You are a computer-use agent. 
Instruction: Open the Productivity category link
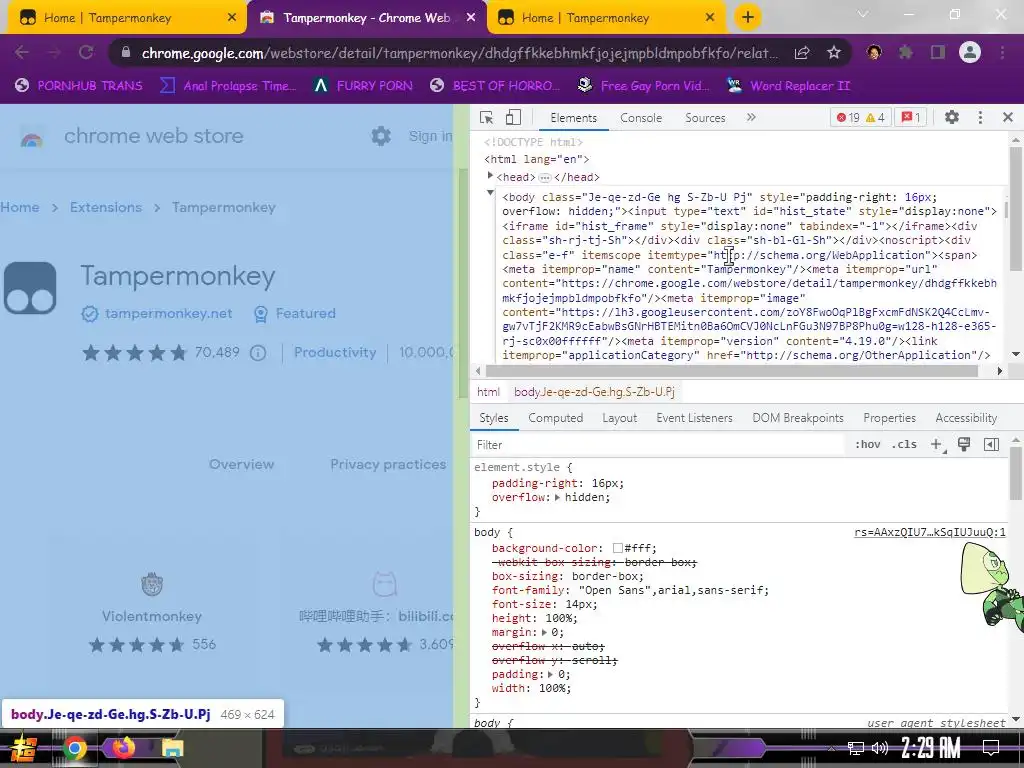334,353
